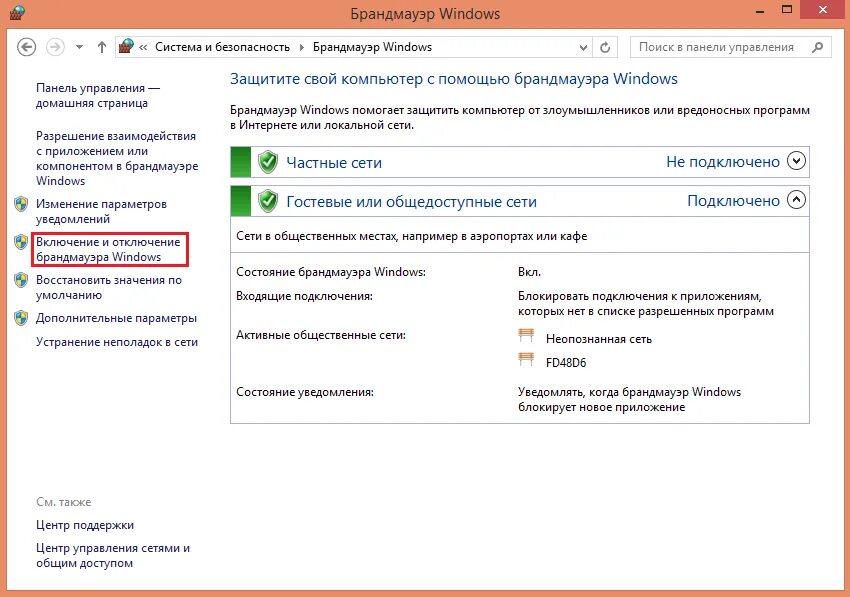
Task: Go back with the Back arrow button
Action: [x=26, y=47]
